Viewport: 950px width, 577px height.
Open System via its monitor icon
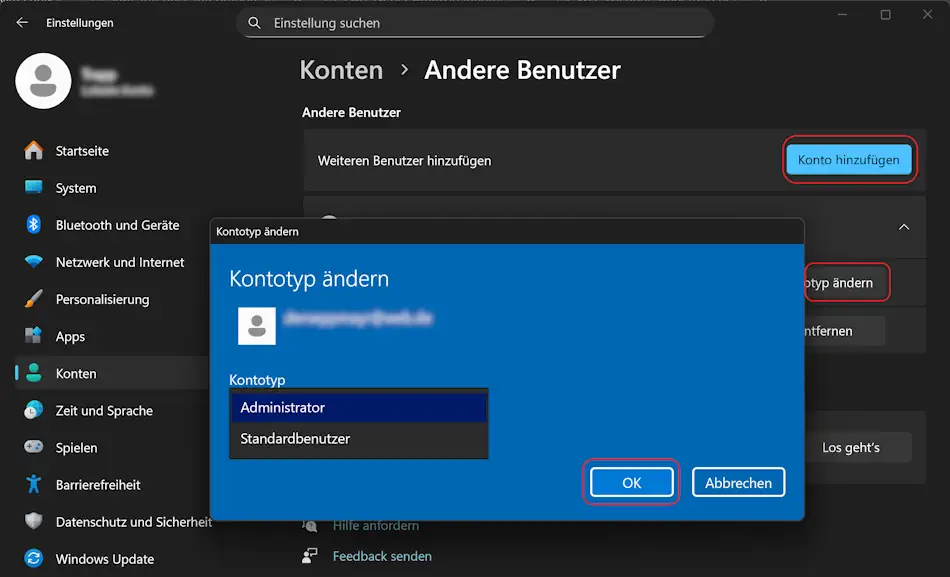click(x=34, y=188)
